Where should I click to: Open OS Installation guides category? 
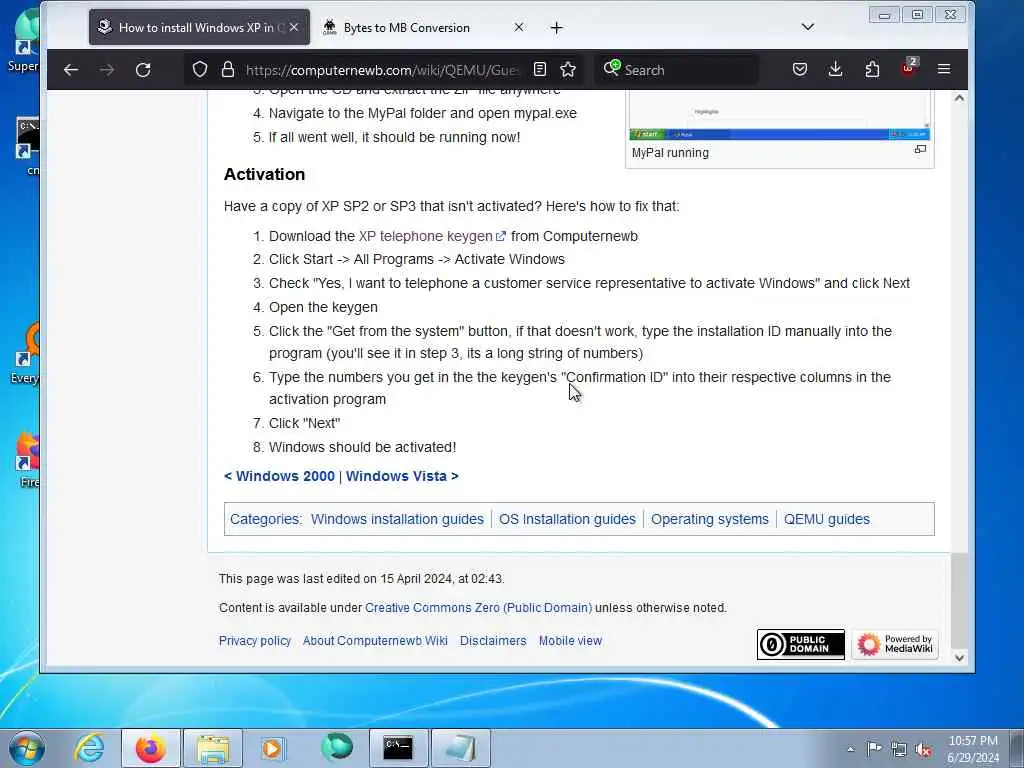click(567, 519)
